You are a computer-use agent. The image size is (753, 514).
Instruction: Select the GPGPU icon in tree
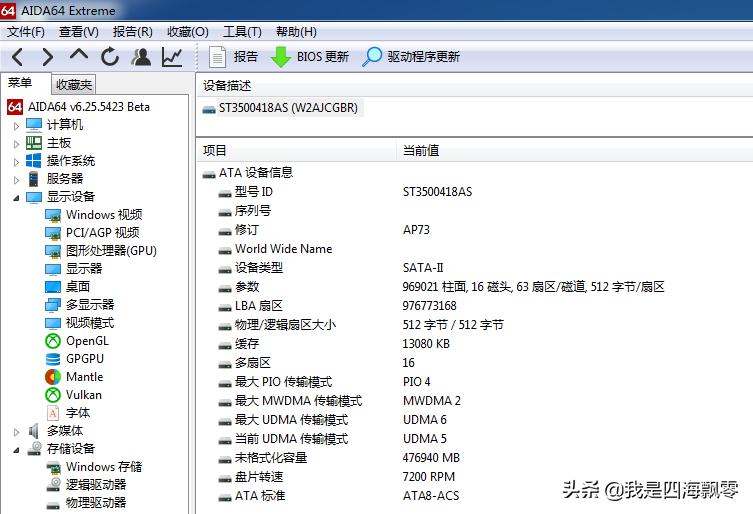pyautogui.click(x=53, y=359)
